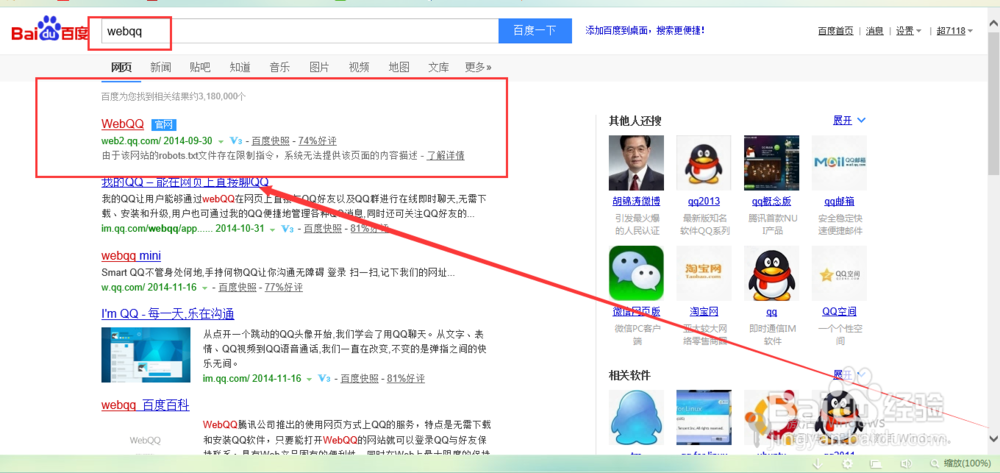Open the 淘宝网 logo thumbnail

click(x=703, y=273)
